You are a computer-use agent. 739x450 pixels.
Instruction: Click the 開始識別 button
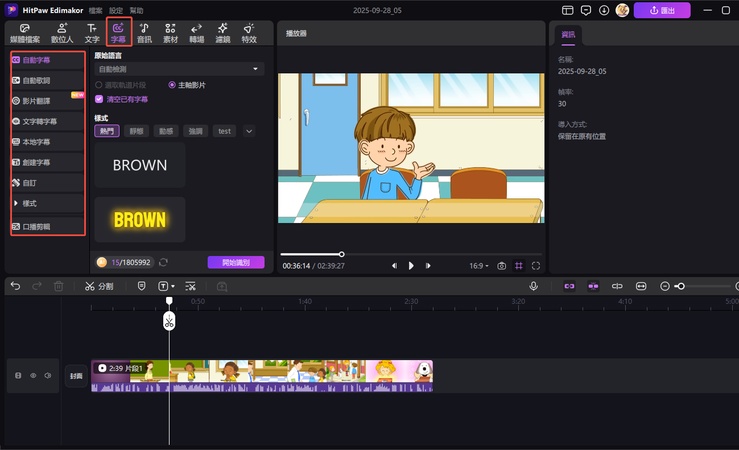pos(236,262)
